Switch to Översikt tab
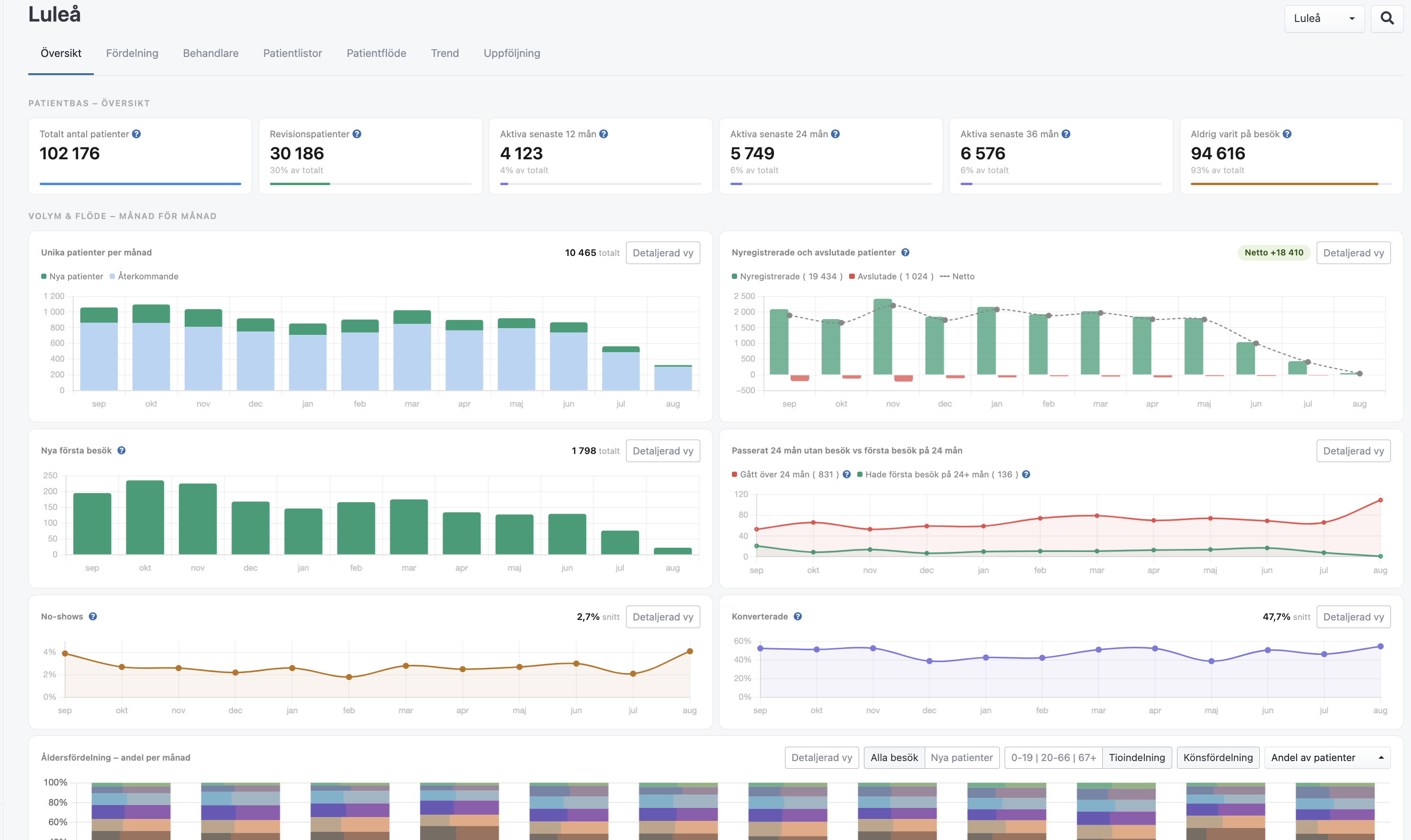Screen dimensions: 1411x840 pos(61,53)
